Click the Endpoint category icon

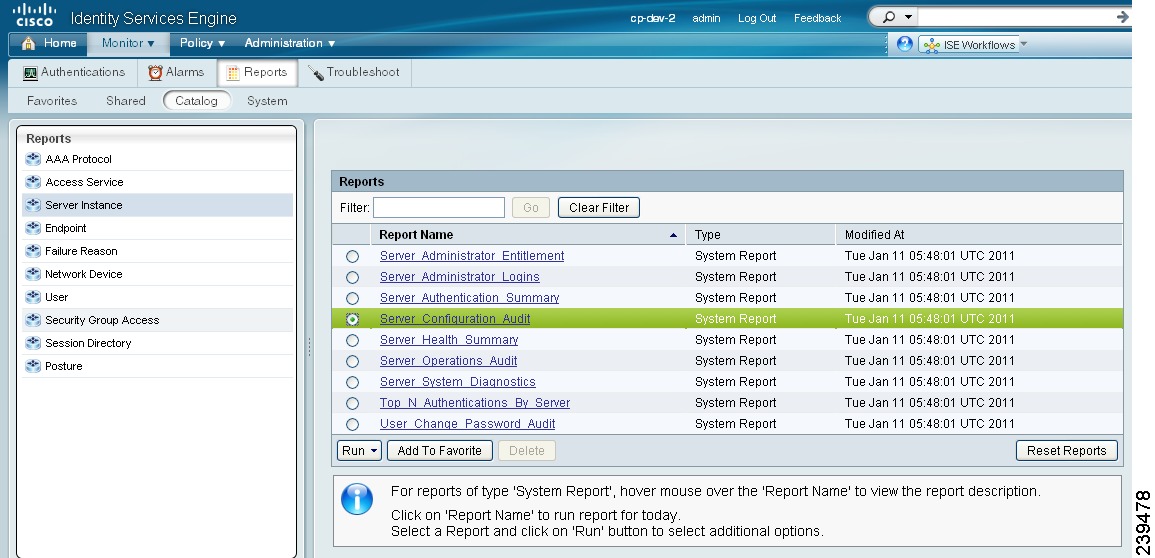(x=33, y=228)
